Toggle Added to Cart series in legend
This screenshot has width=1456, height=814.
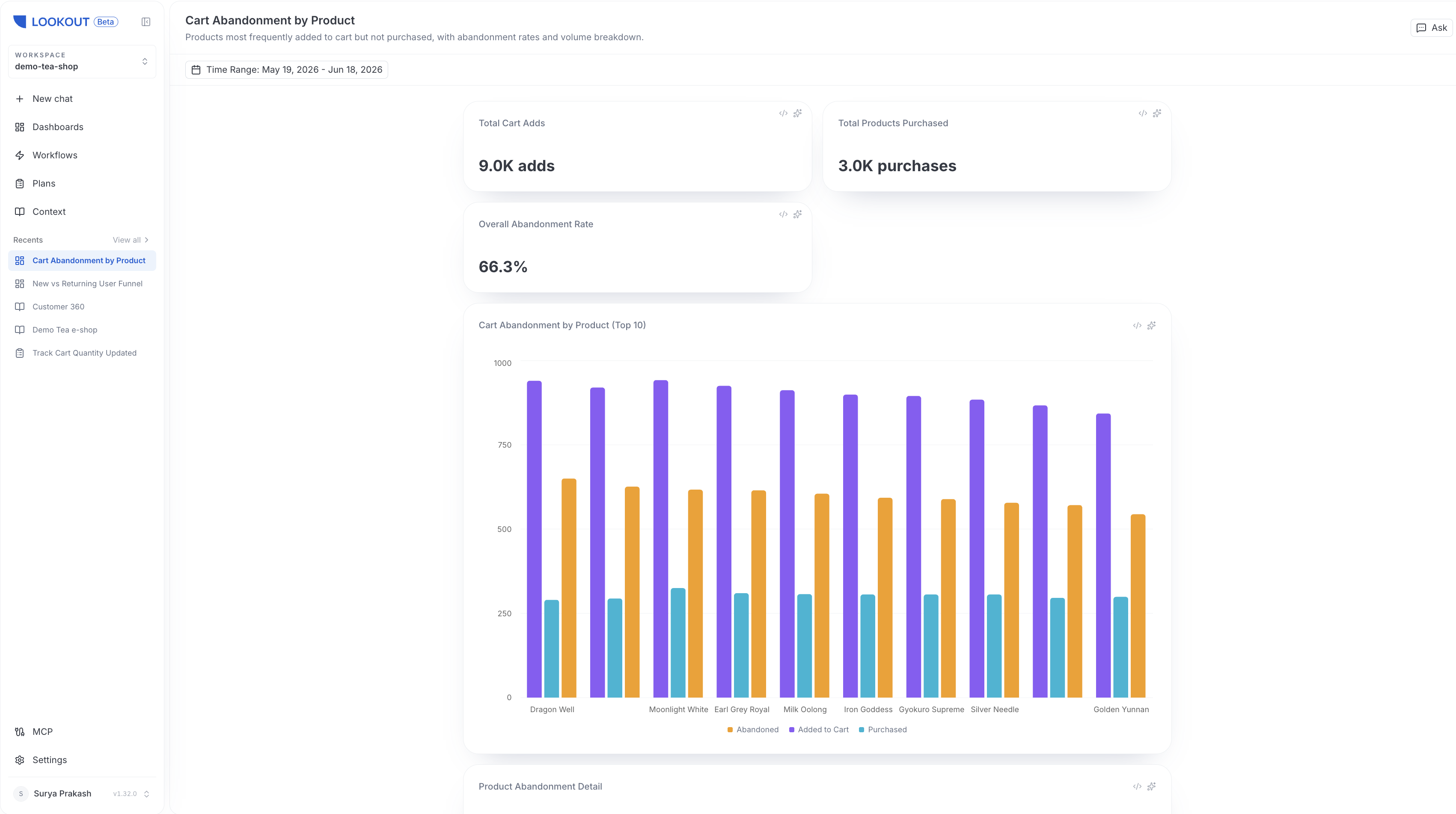click(819, 730)
